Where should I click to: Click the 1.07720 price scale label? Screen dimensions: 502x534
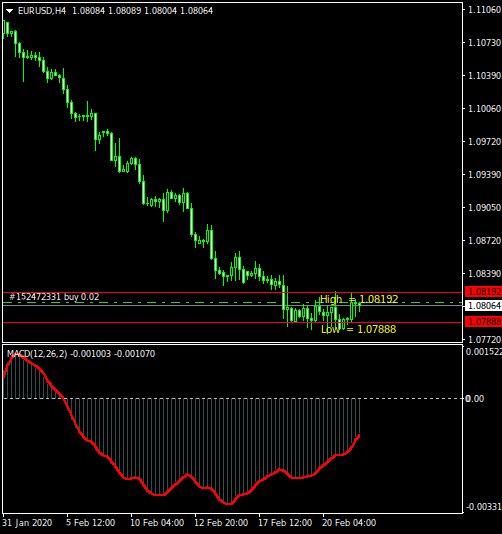tap(484, 340)
